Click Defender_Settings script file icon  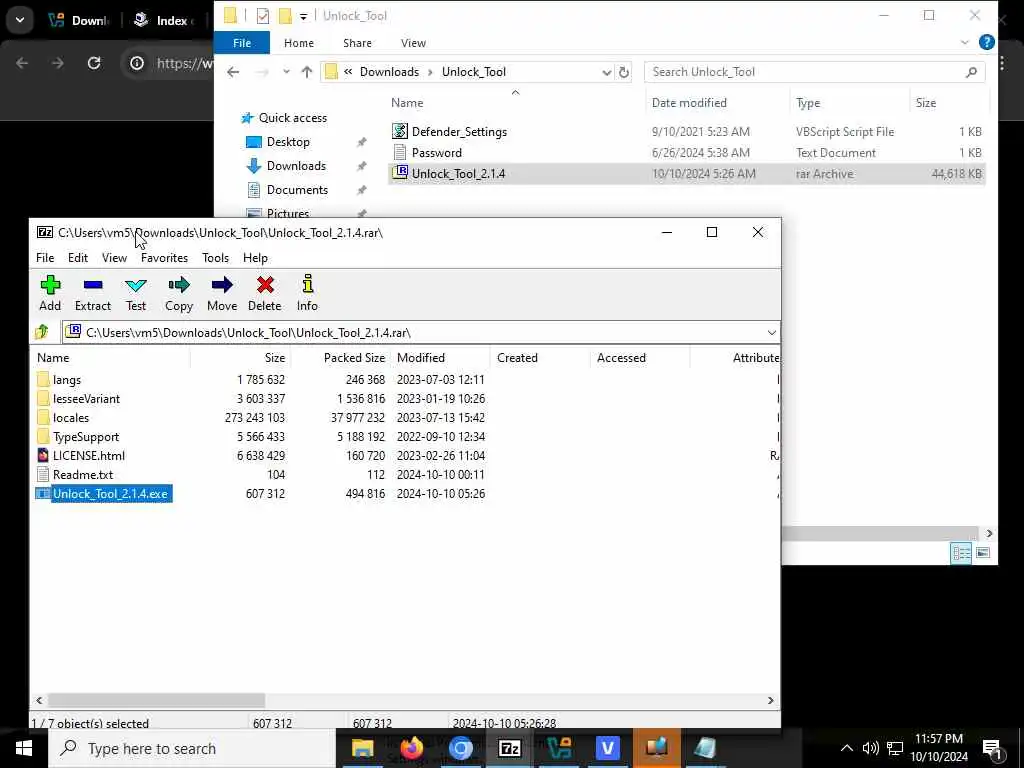click(400, 131)
